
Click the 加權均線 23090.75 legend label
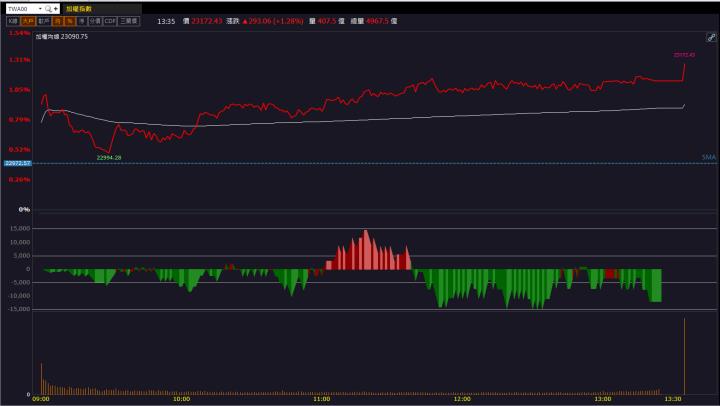click(x=61, y=36)
